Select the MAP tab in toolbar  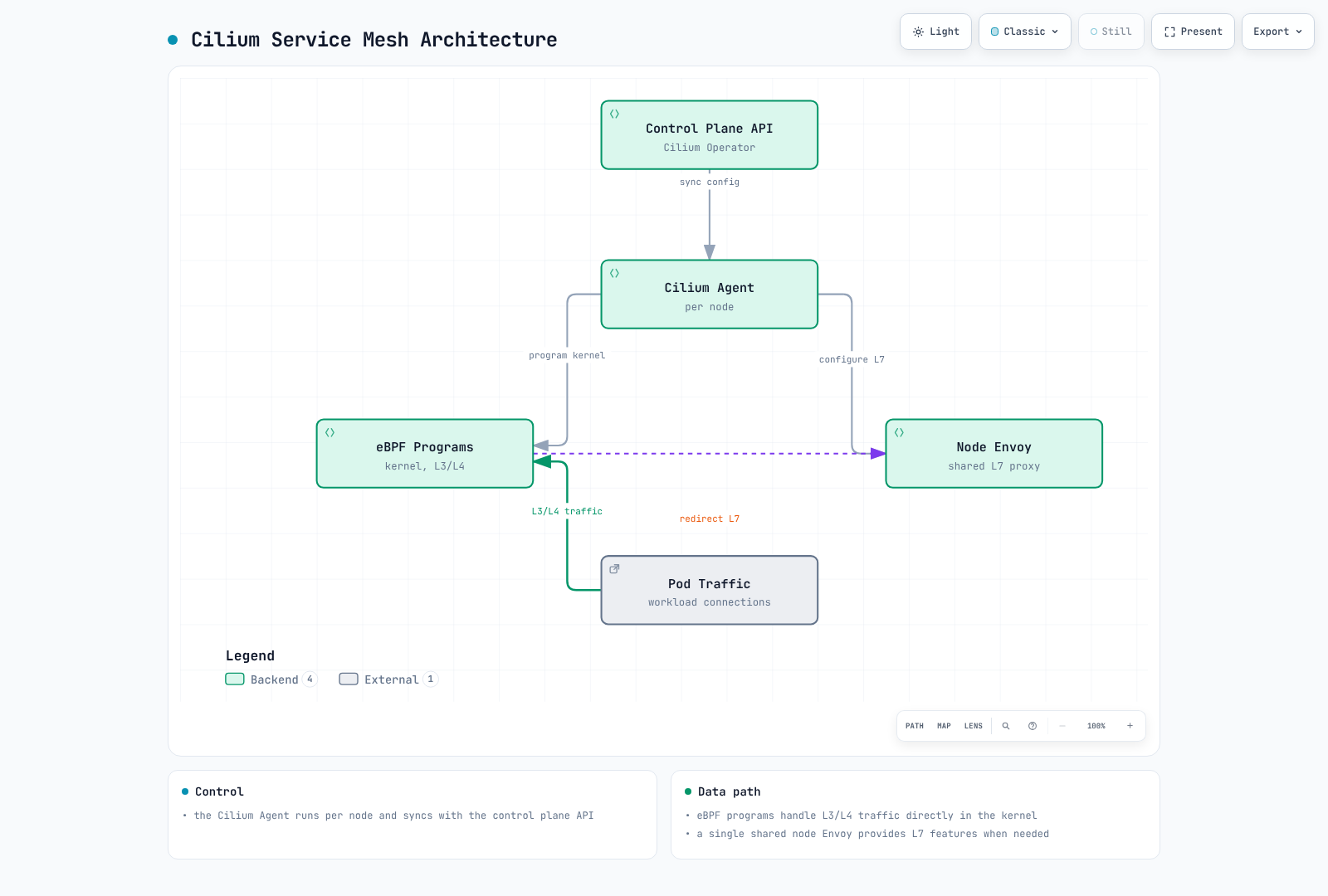coord(944,726)
